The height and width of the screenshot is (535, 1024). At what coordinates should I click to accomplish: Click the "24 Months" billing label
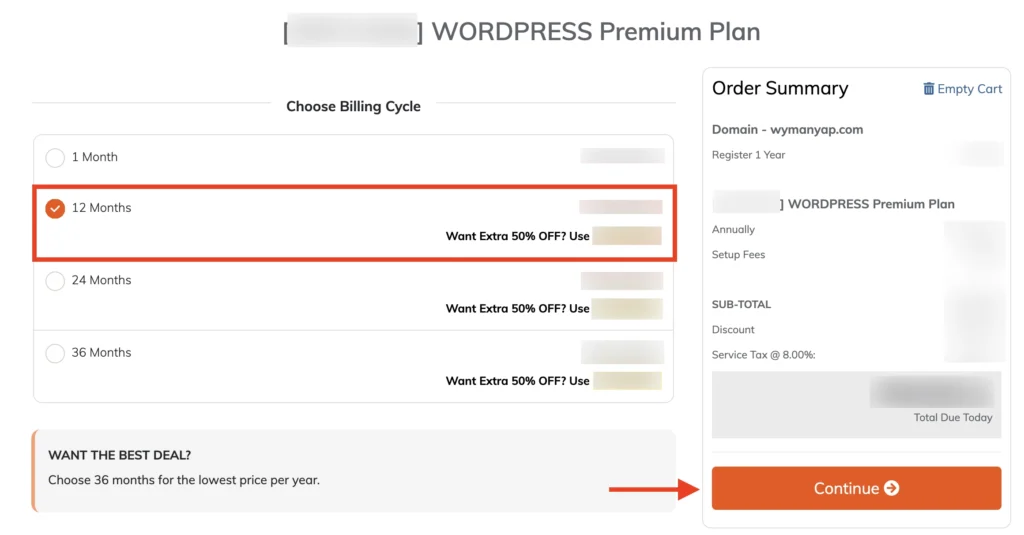point(101,280)
